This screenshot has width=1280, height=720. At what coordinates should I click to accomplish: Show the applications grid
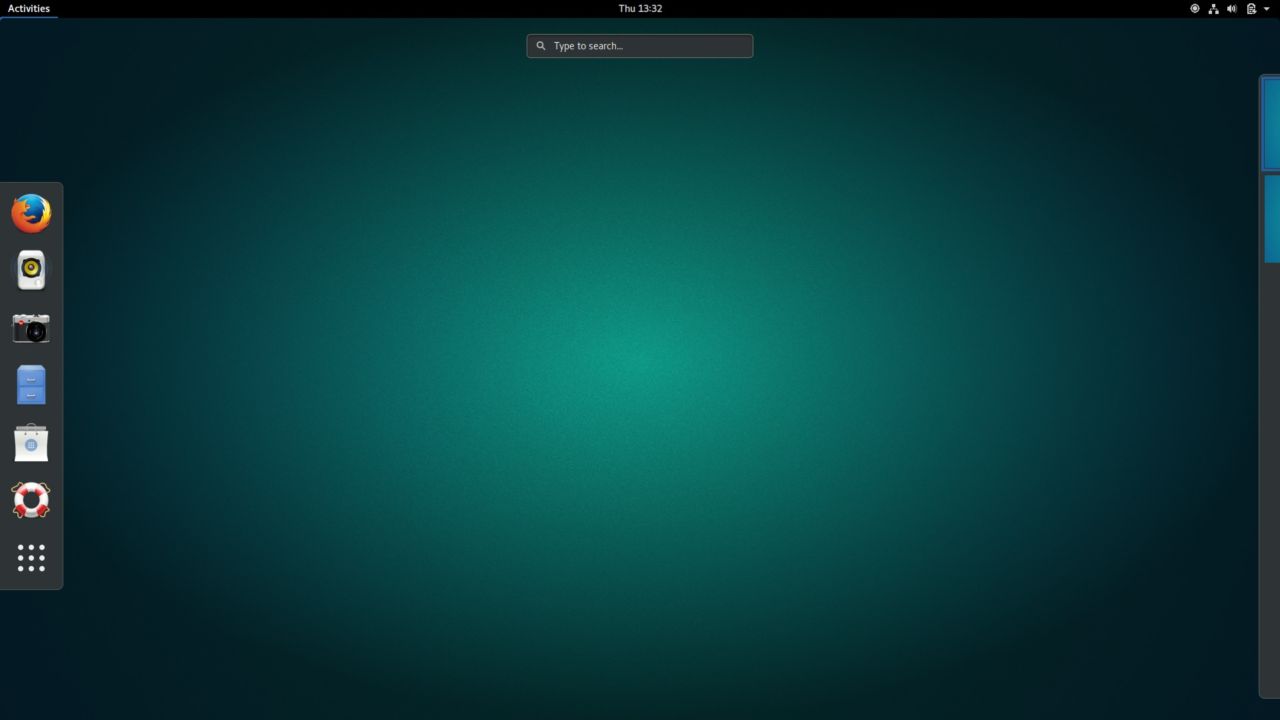[31, 558]
